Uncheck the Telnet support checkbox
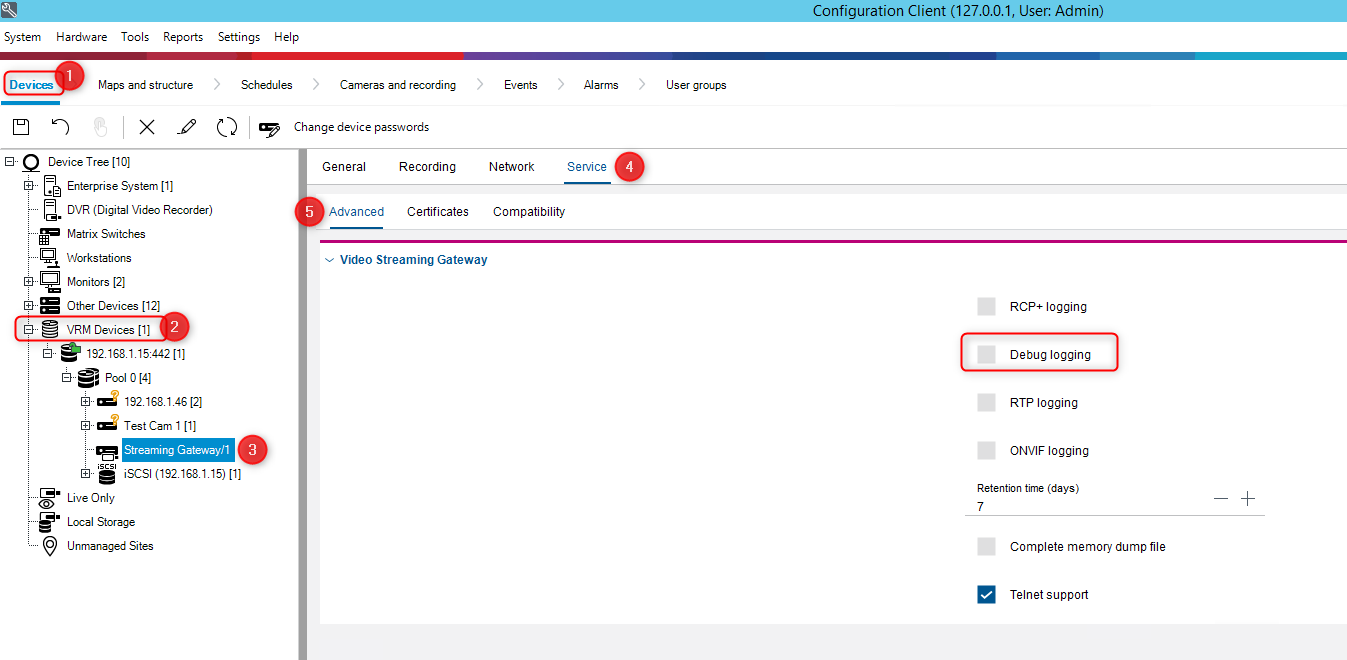The height and width of the screenshot is (660, 1347). tap(987, 595)
